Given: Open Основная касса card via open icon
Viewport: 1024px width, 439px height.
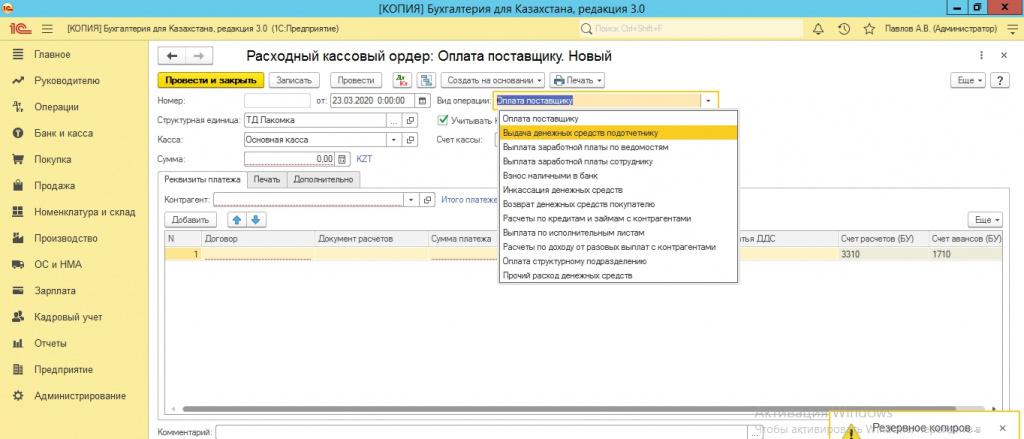Looking at the screenshot, I should 411,139.
